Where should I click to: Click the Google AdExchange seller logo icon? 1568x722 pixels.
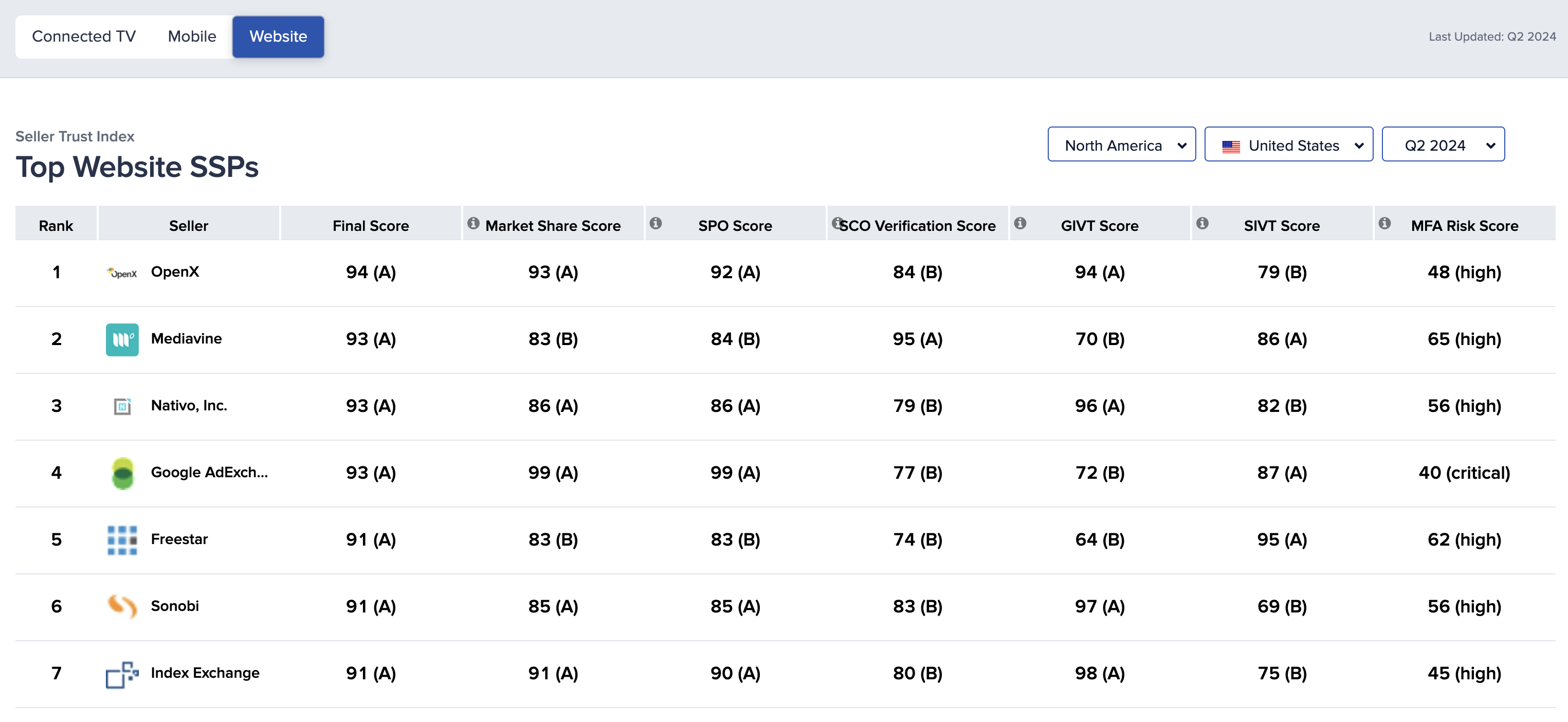122,472
